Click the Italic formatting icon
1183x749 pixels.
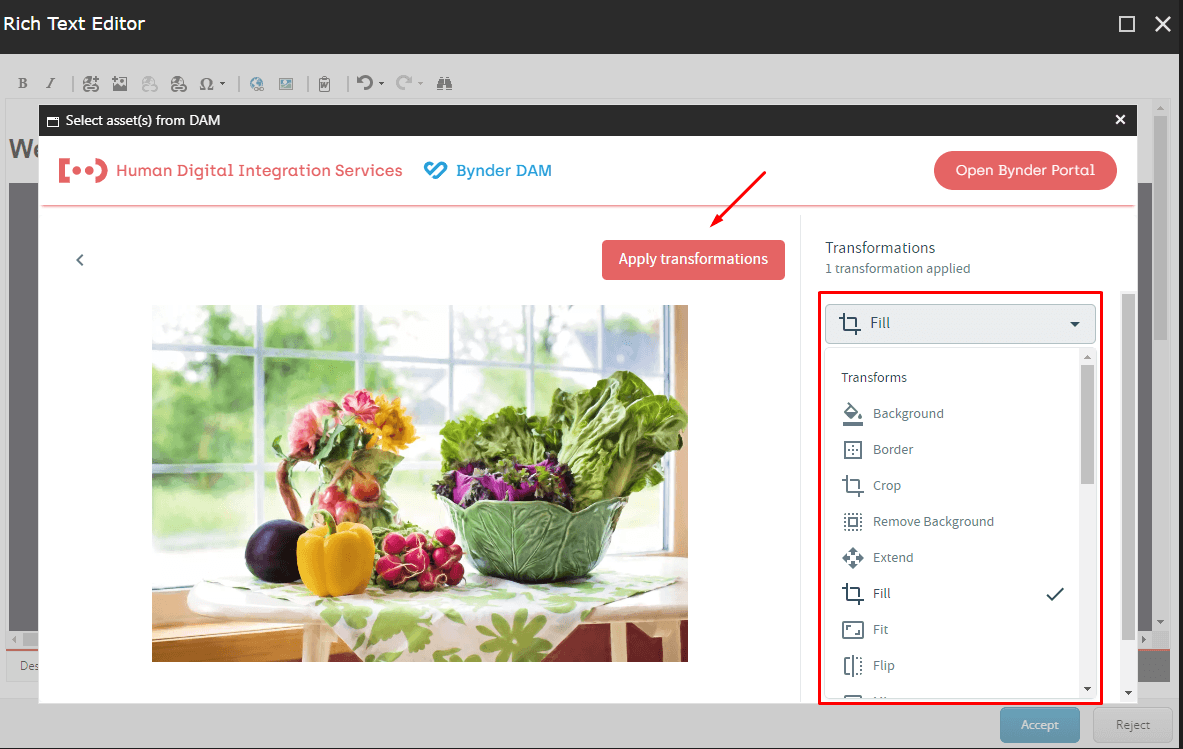click(50, 84)
